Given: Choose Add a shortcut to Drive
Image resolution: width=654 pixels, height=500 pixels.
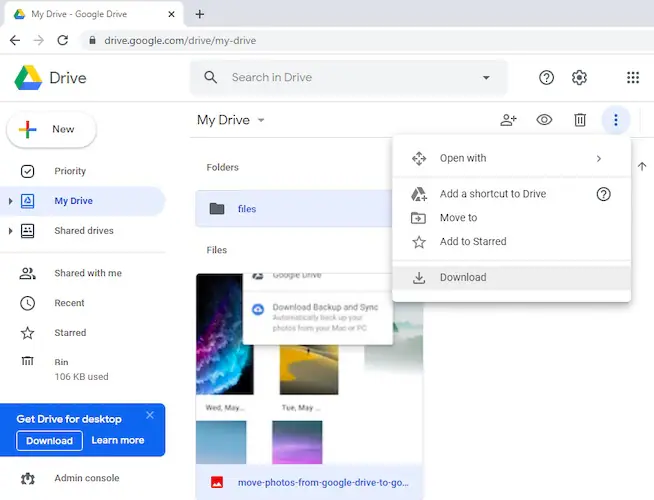Looking at the screenshot, I should tap(493, 194).
